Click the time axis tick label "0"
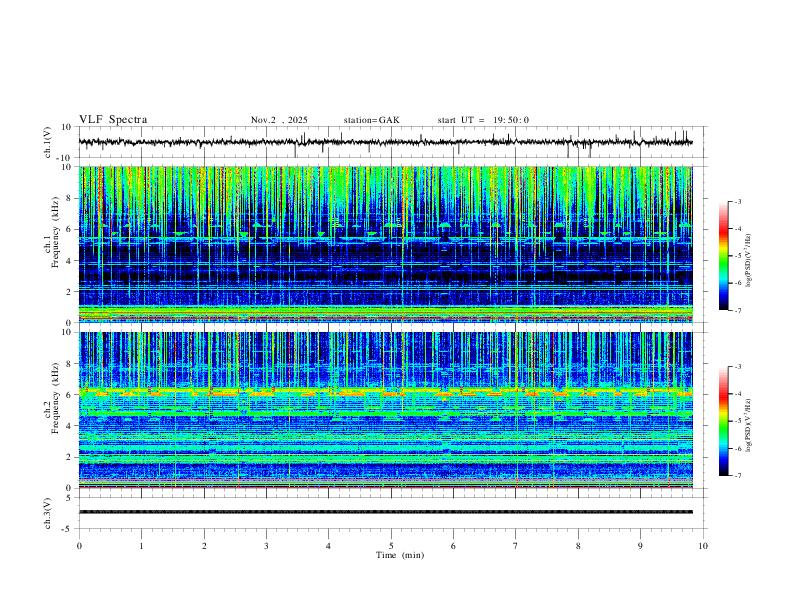Viewport: 792px width, 612px height. pyautogui.click(x=79, y=546)
